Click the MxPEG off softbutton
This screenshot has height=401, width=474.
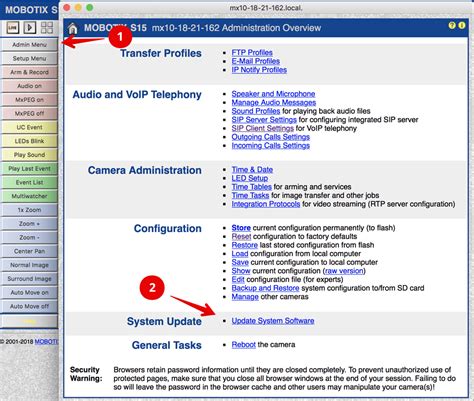[29, 113]
